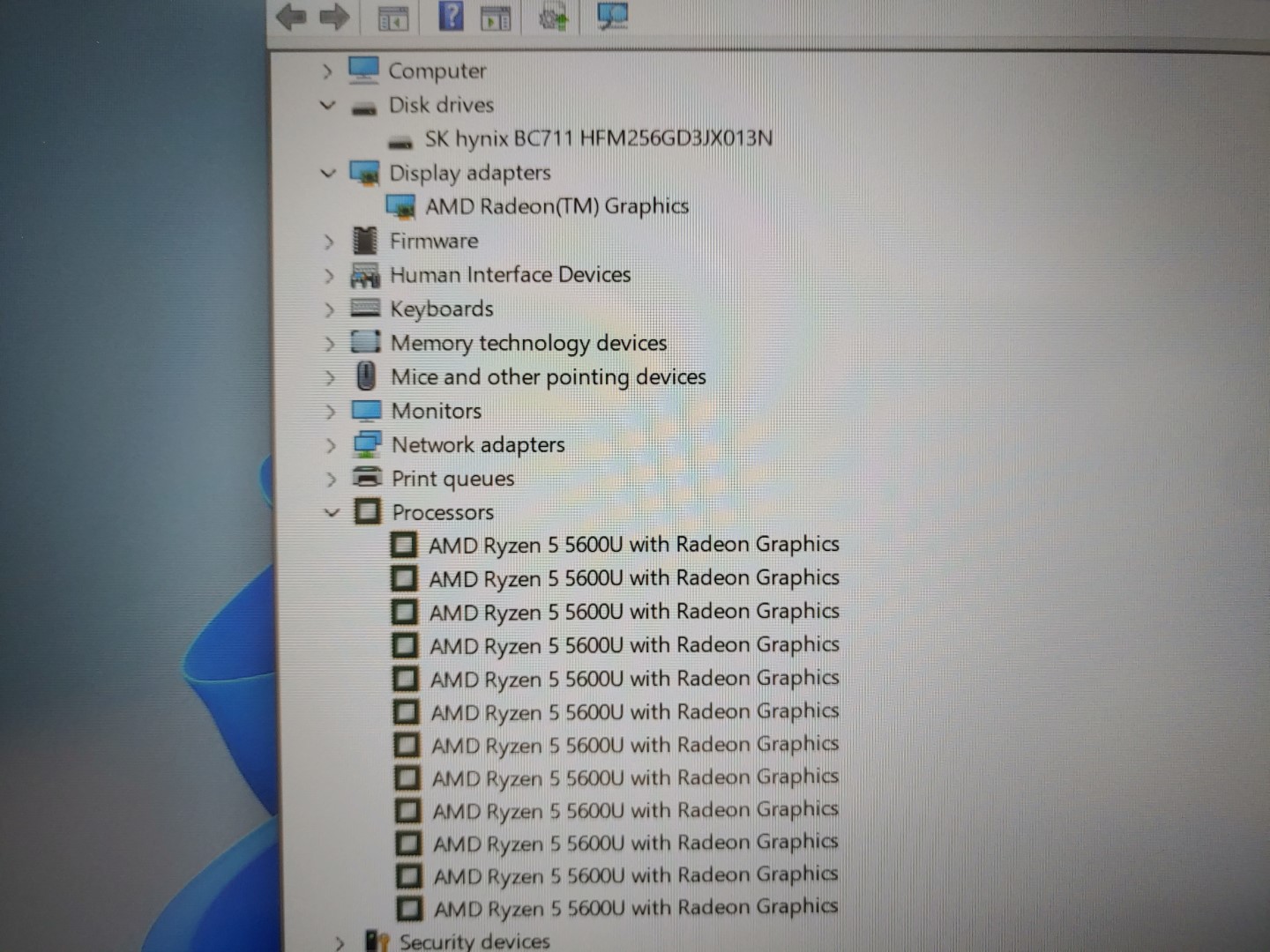
Task: Select the AMD Radeon(TM) Graphics adapter icon
Action: (401, 207)
